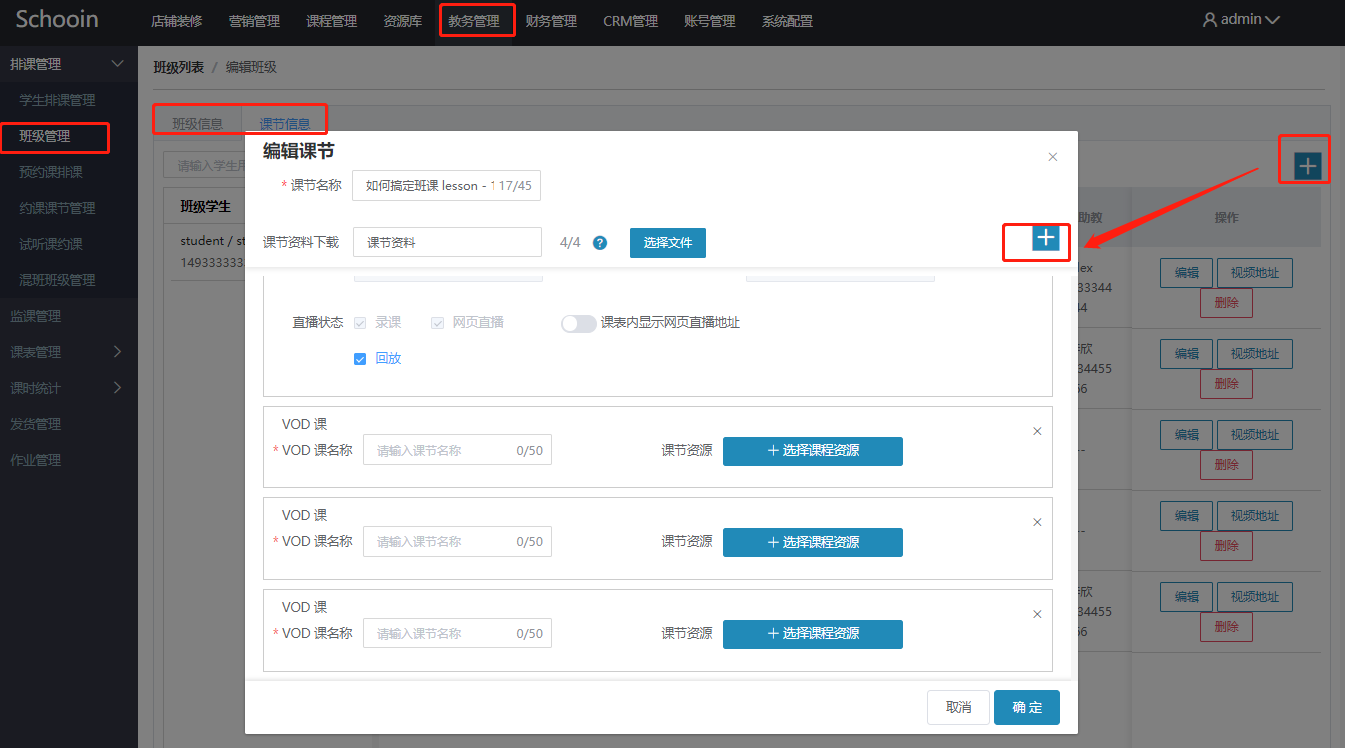Click the admin user icon in the header
This screenshot has width=1345, height=748.
tap(1210, 19)
